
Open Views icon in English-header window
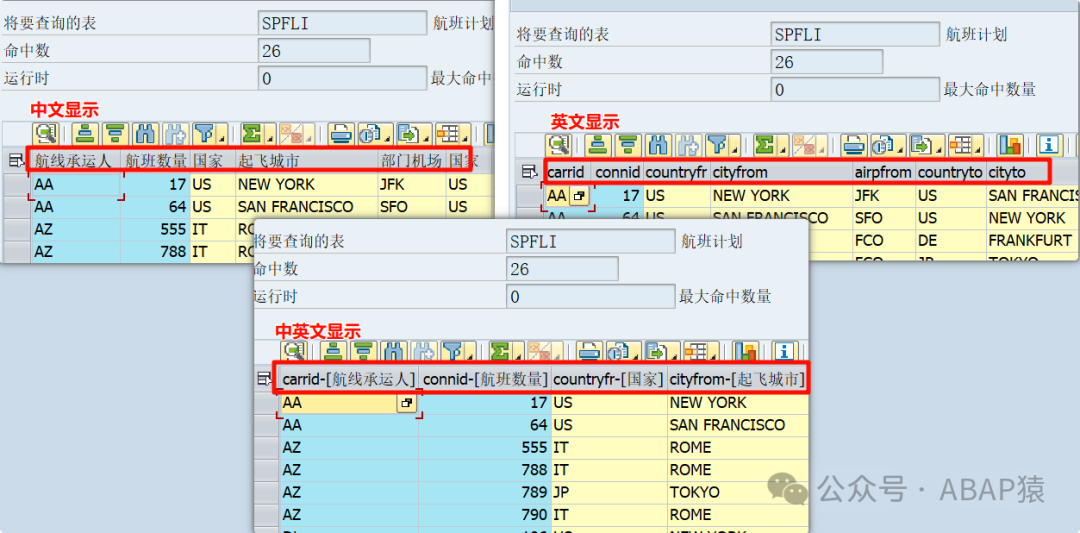883,145
